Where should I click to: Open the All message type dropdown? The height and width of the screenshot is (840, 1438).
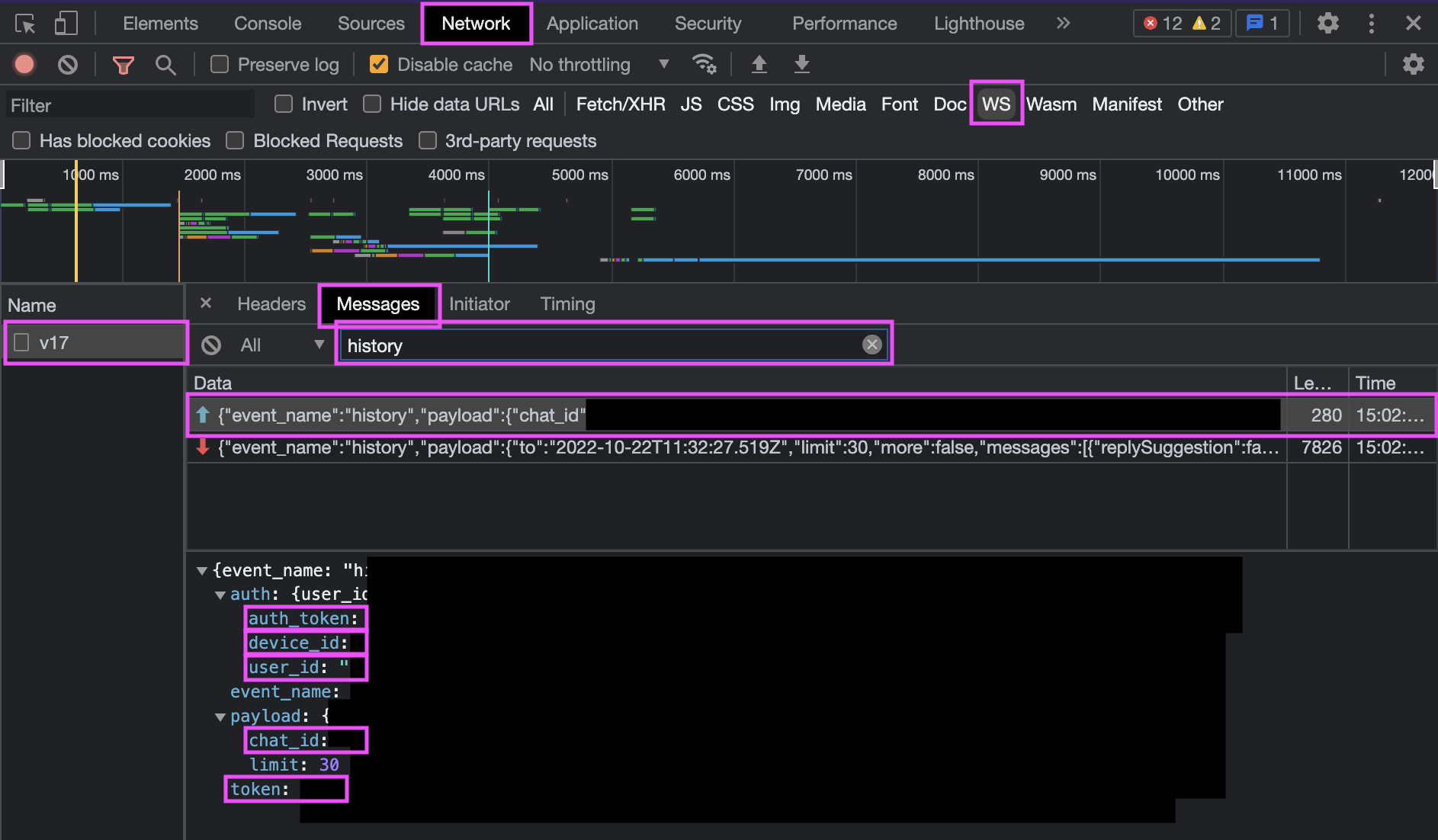[281, 345]
